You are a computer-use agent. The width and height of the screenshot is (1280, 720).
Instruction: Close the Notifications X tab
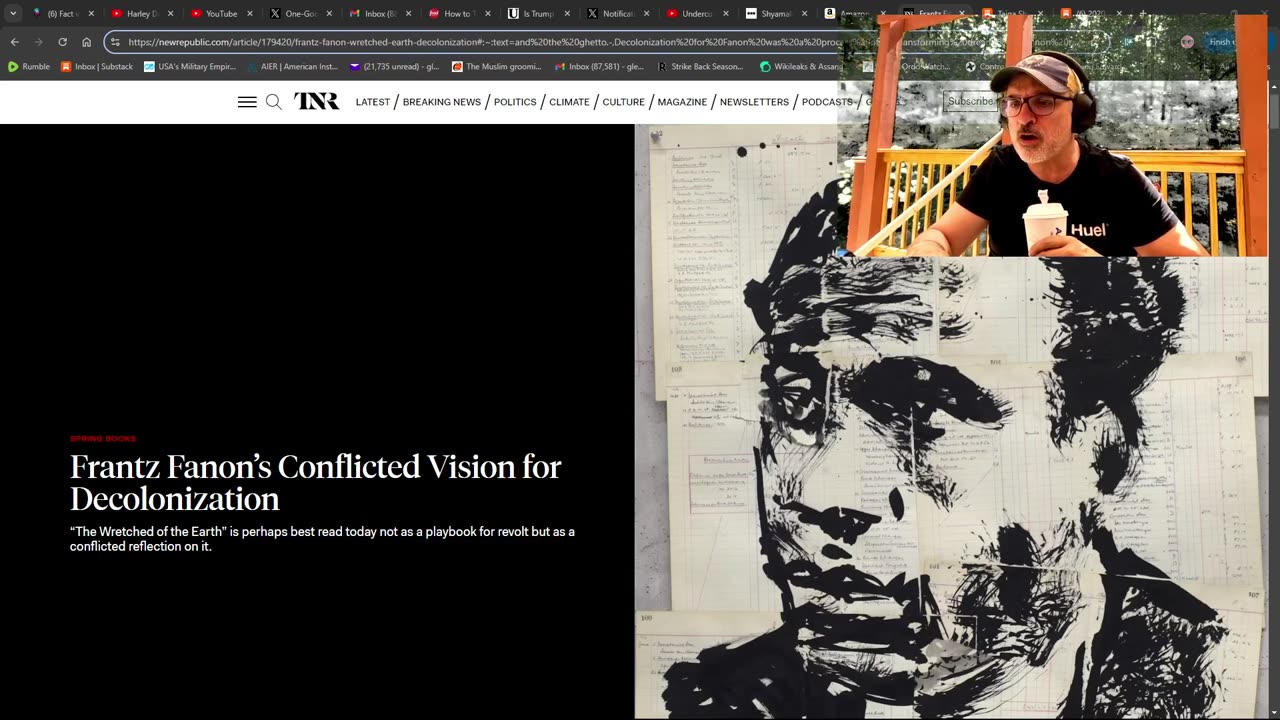pos(646,14)
